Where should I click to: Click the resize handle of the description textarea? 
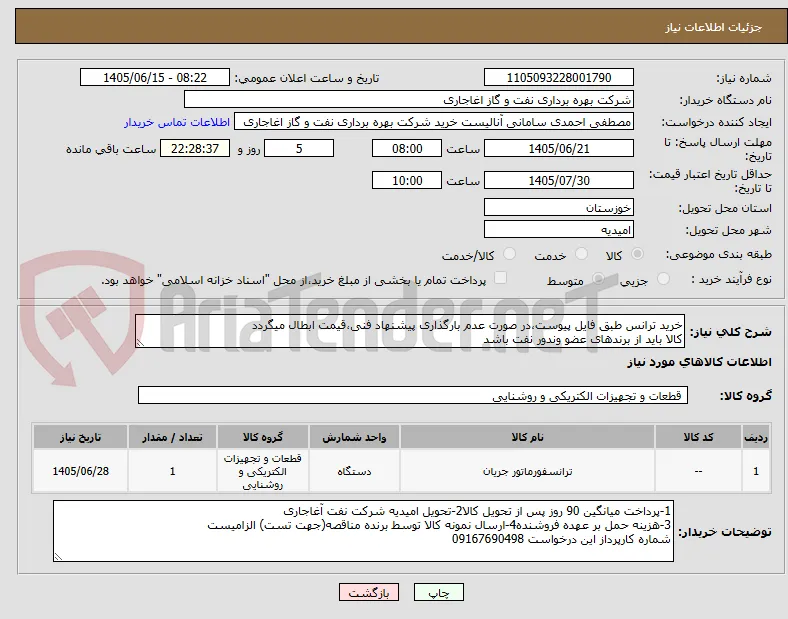click(x=140, y=343)
